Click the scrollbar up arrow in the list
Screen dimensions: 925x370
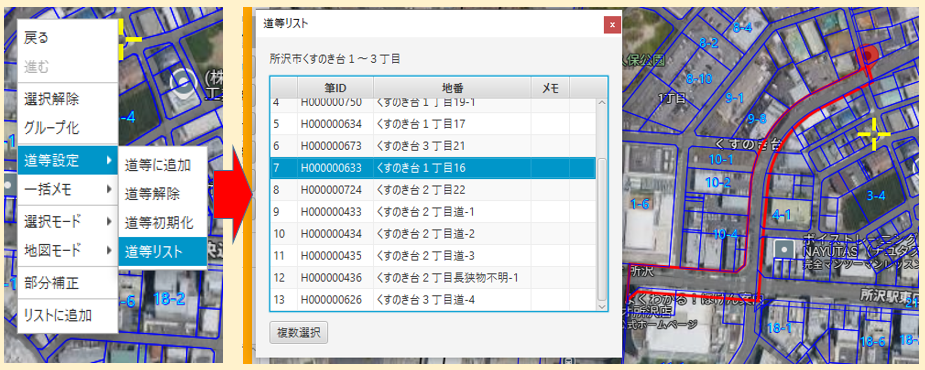[x=602, y=103]
